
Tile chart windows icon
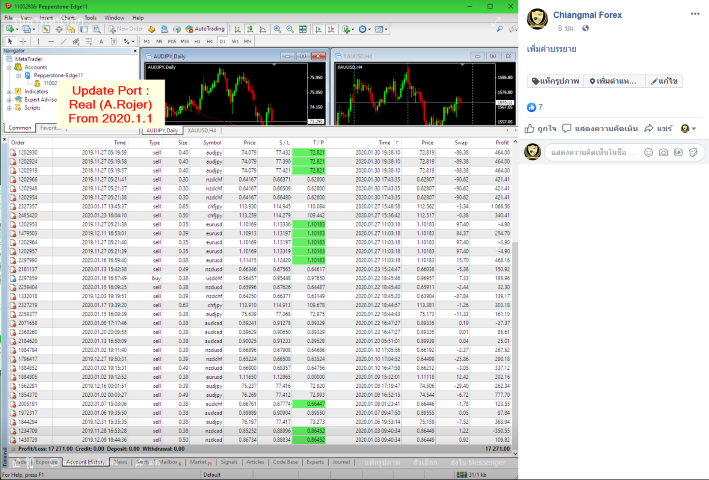tap(303, 29)
